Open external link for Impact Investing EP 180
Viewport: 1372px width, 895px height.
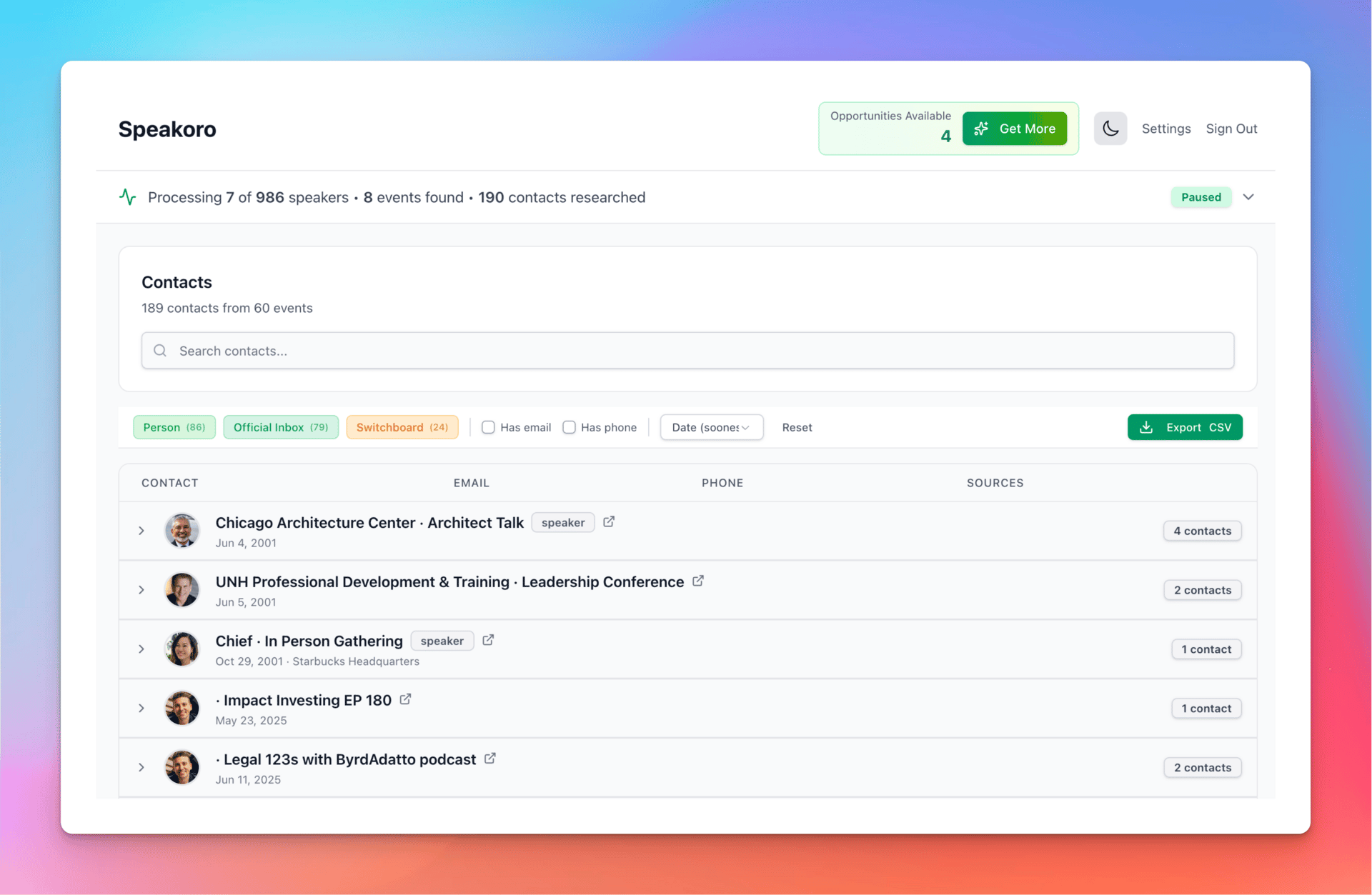405,700
